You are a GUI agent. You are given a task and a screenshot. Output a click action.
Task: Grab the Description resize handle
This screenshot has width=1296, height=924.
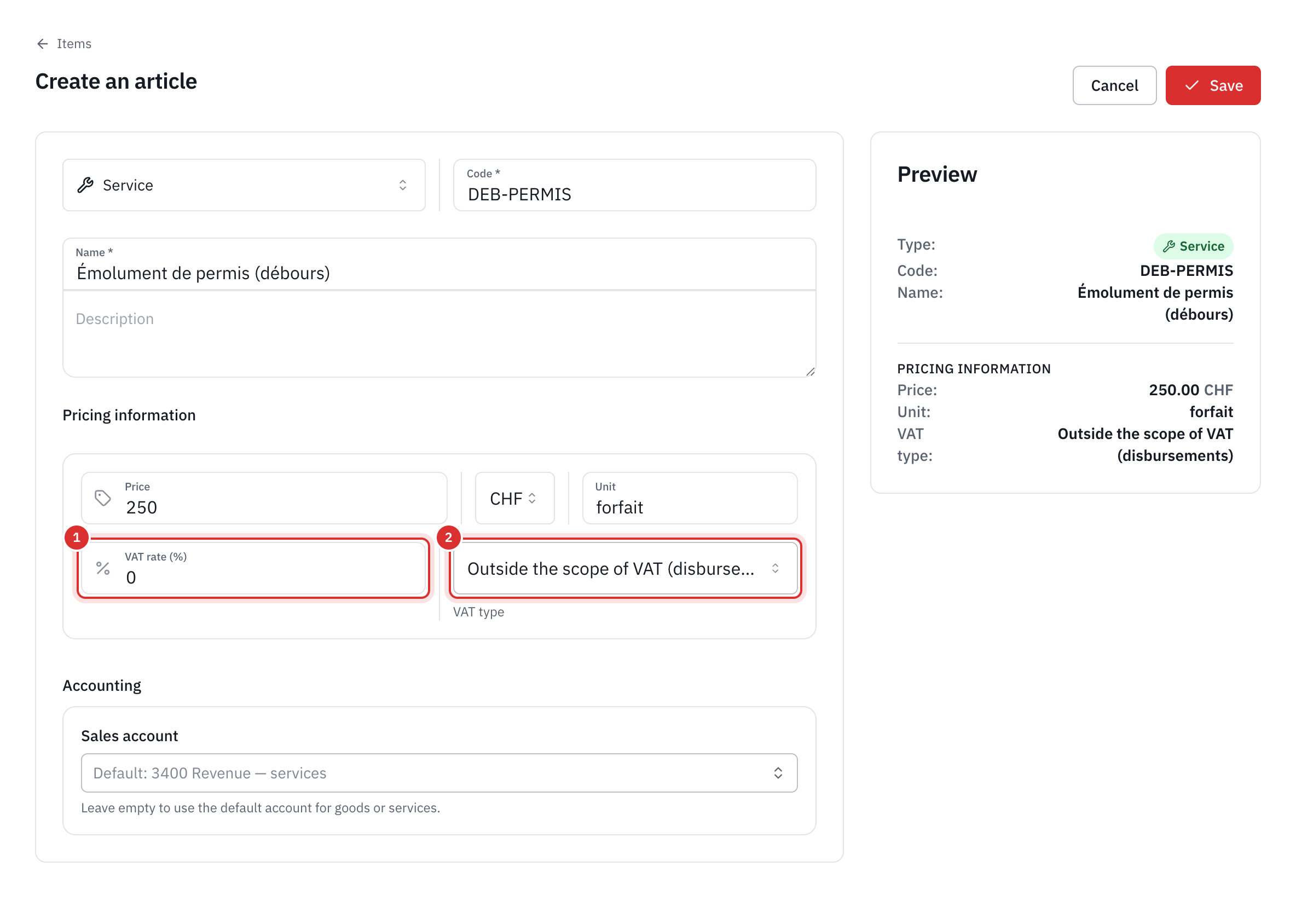point(810,372)
